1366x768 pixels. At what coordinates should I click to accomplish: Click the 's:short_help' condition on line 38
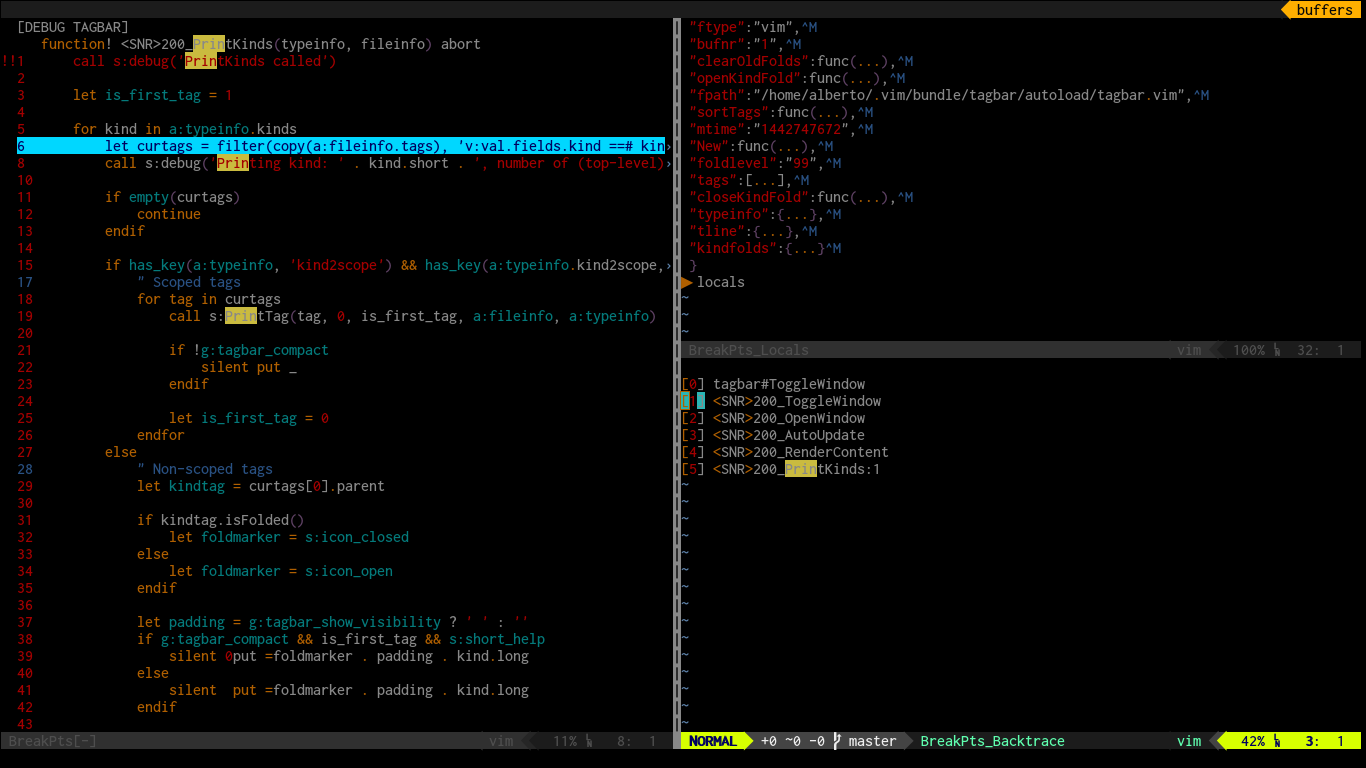tap(497, 639)
